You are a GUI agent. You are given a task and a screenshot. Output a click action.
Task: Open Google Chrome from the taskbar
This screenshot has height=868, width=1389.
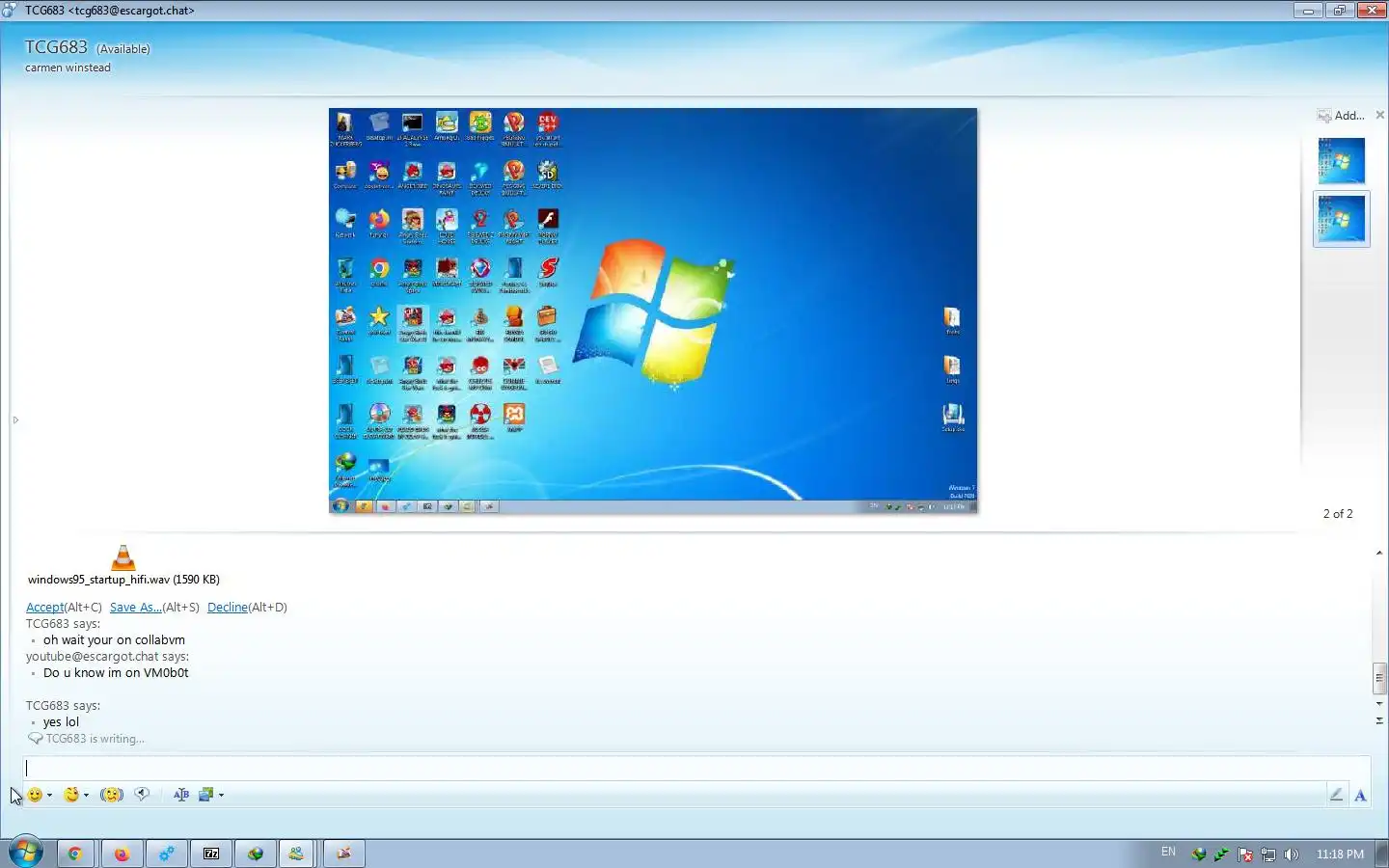[x=74, y=854]
